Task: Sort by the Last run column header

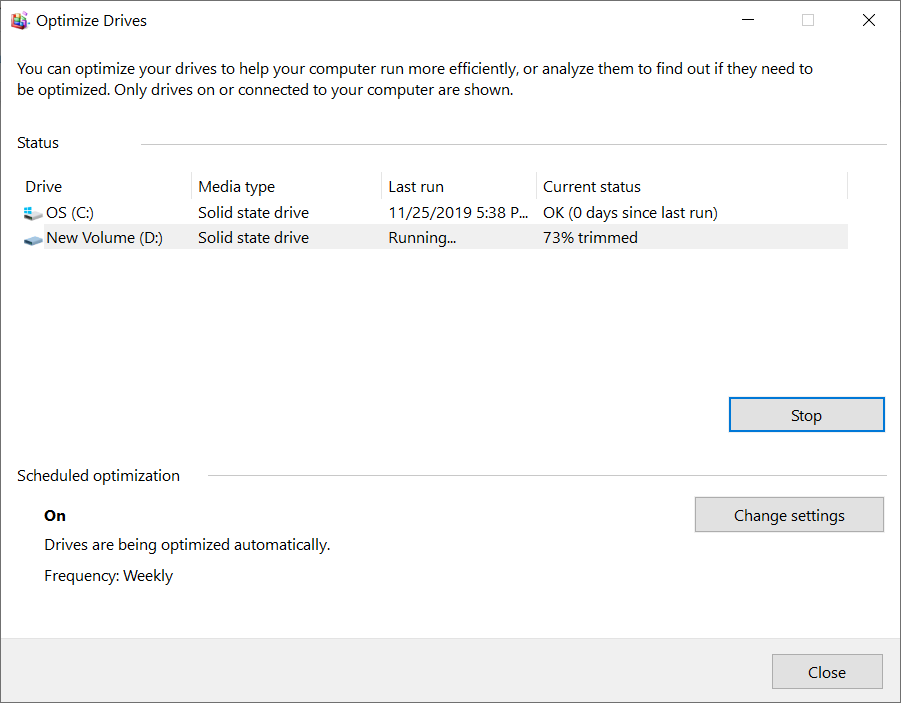Action: tap(459, 186)
